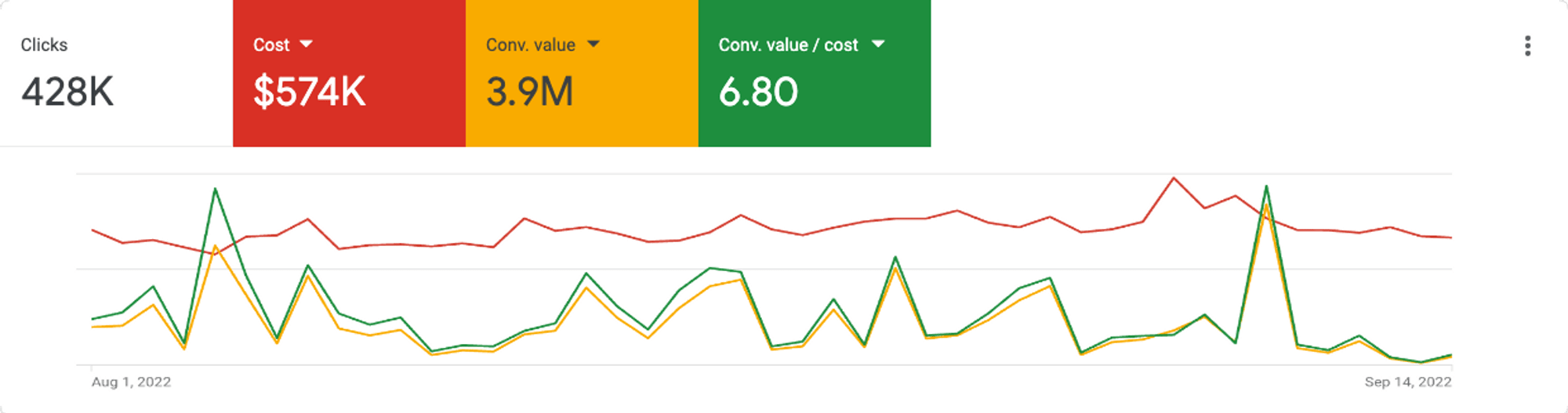Image resolution: width=1568 pixels, height=413 pixels.
Task: Click the Sep 14, 2022 axis label
Action: click(x=1407, y=382)
